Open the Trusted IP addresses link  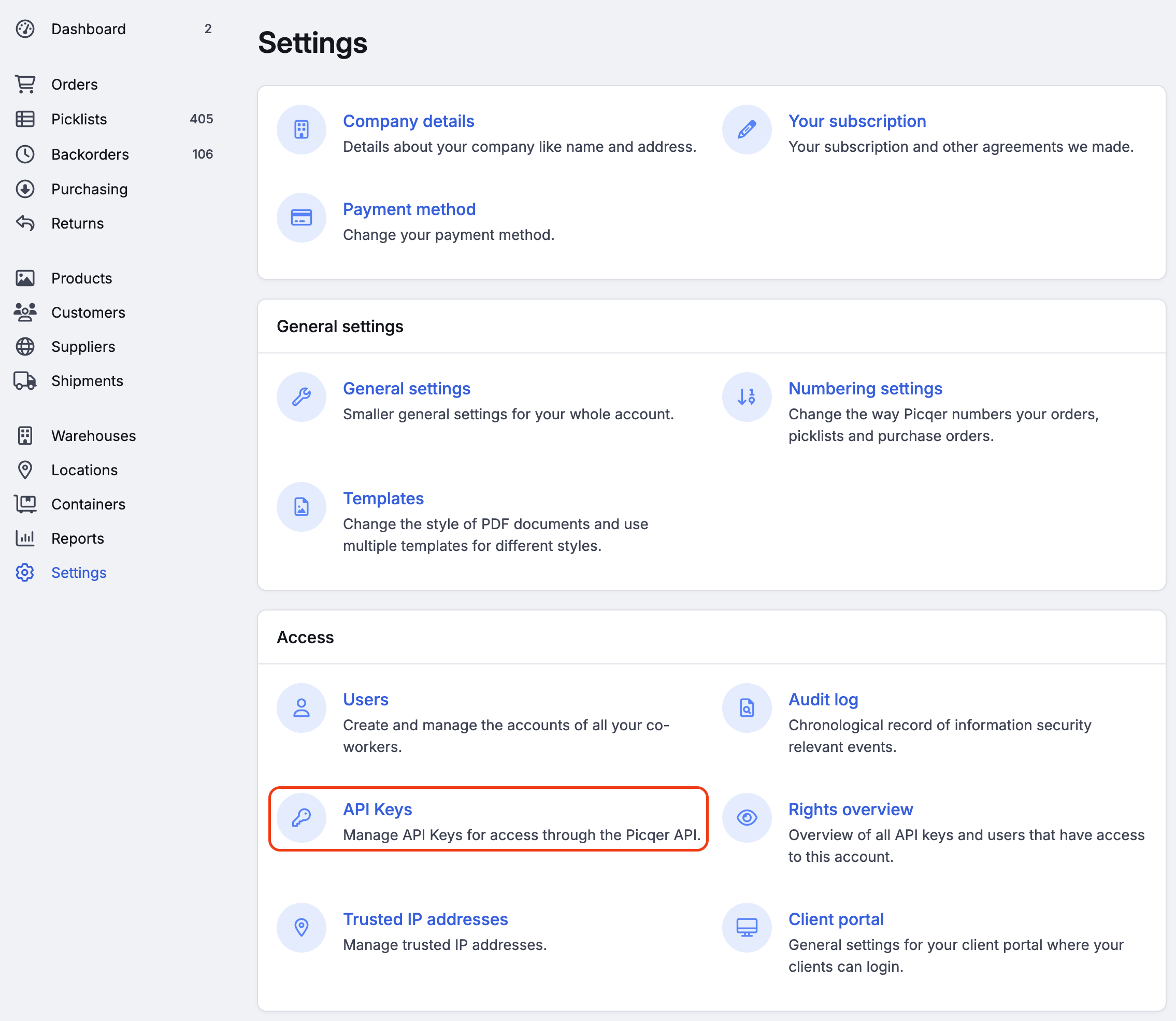(425, 919)
